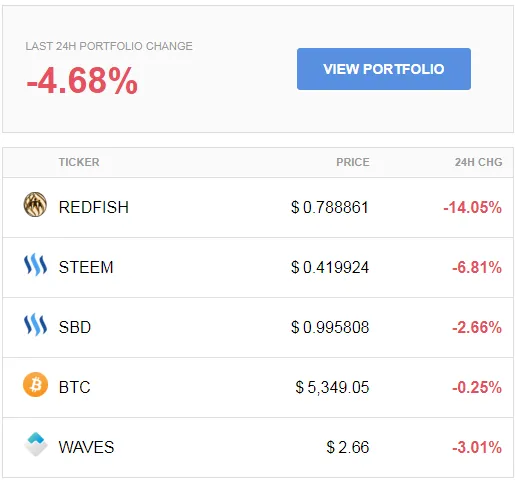Click the STEEM logo icon
Screen dimensions: 515x484
pyautogui.click(x=35, y=265)
